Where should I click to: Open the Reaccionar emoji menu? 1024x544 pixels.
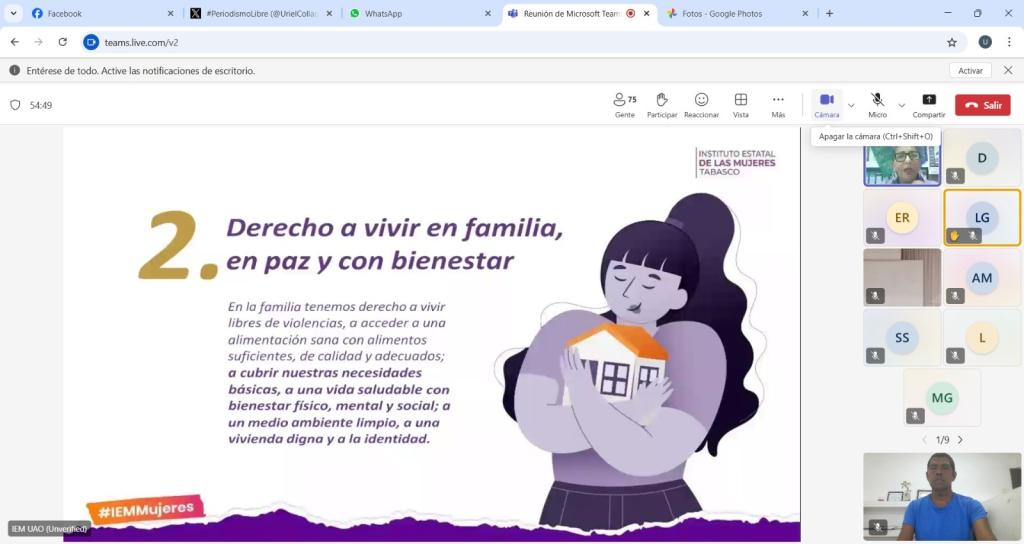[701, 104]
